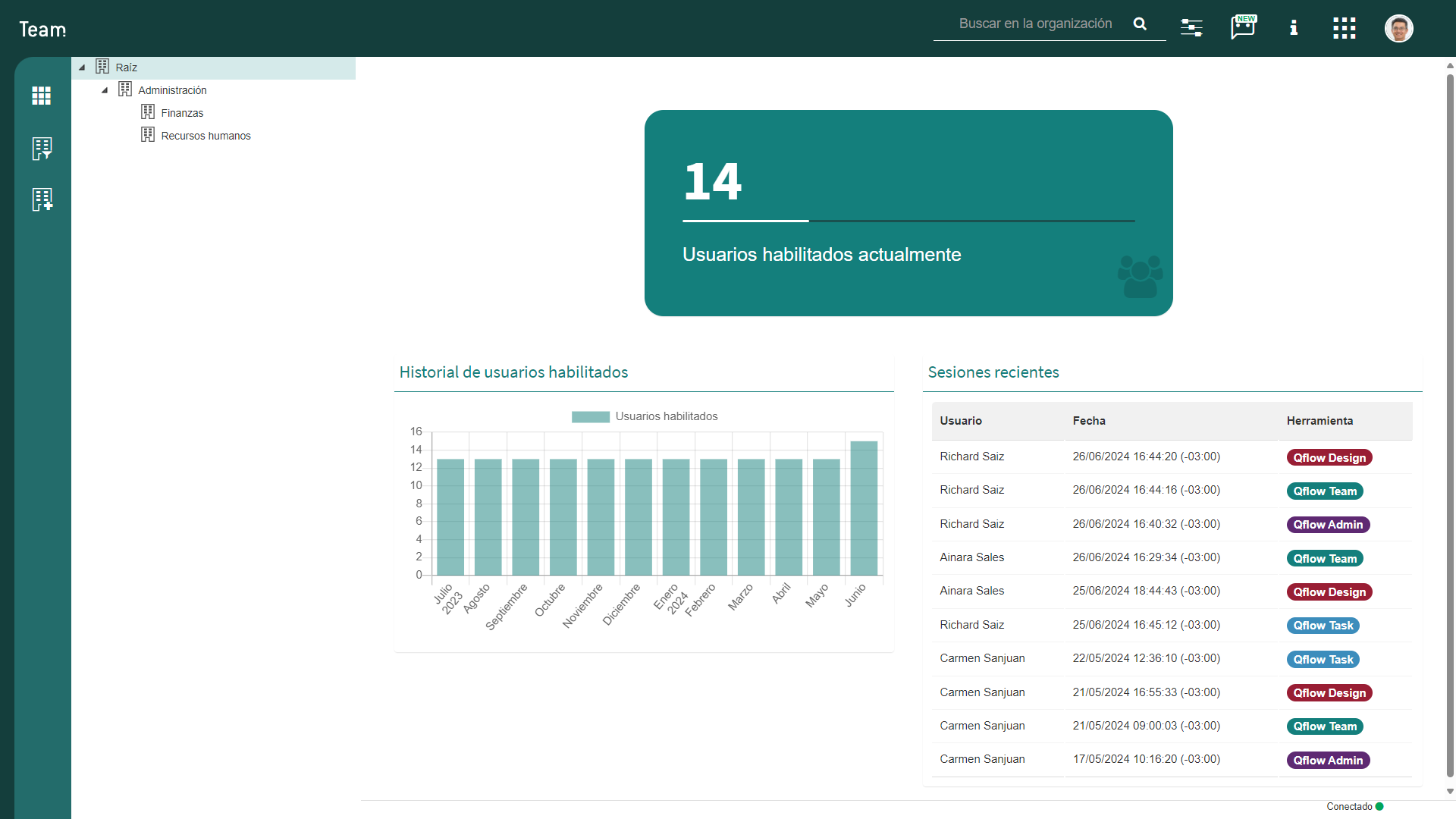This screenshot has height=819, width=1456.
Task: Click the date 26/06/2024 16:40:32 (-03:00)
Action: pyautogui.click(x=1146, y=524)
